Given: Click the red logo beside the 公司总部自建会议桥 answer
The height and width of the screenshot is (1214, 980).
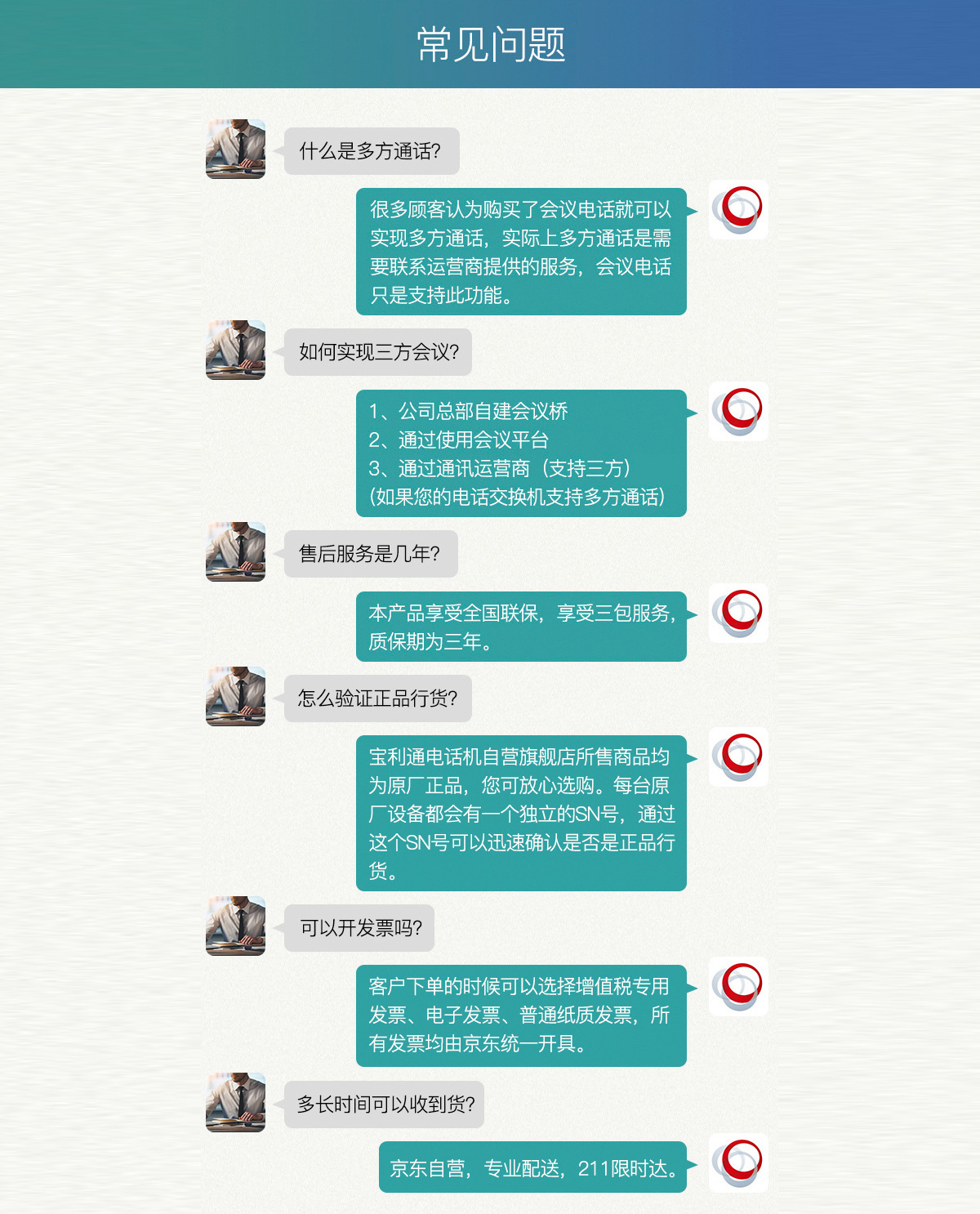Looking at the screenshot, I should click(738, 412).
